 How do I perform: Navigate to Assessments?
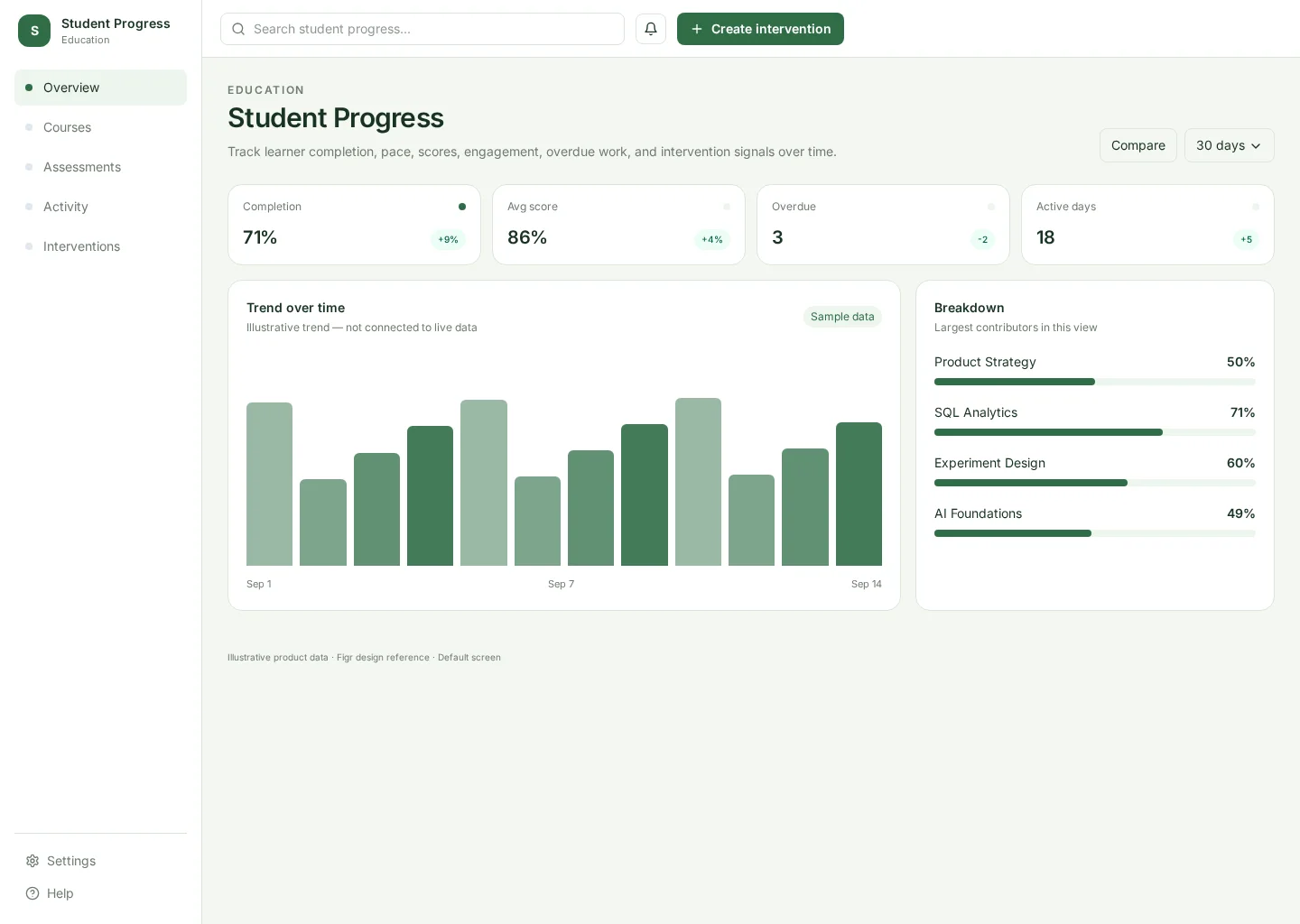pyautogui.click(x=100, y=167)
